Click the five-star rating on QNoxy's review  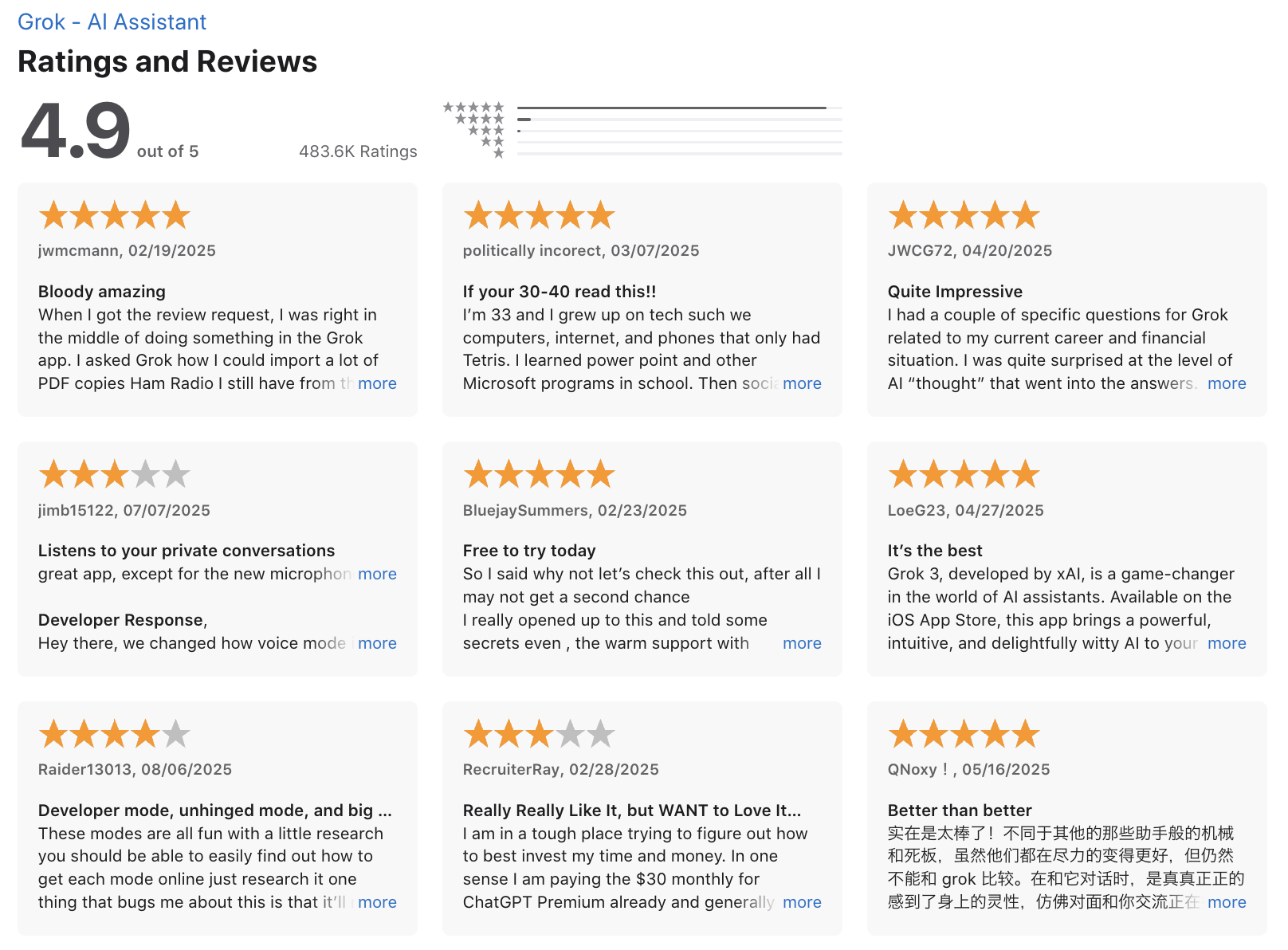964,733
